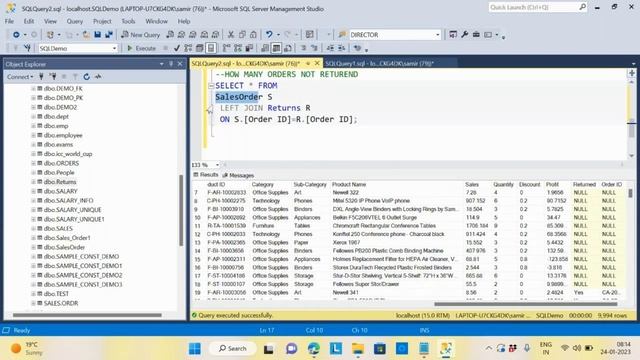Open the File menu
The height and width of the screenshot is (360, 640).
pyautogui.click(x=9, y=21)
